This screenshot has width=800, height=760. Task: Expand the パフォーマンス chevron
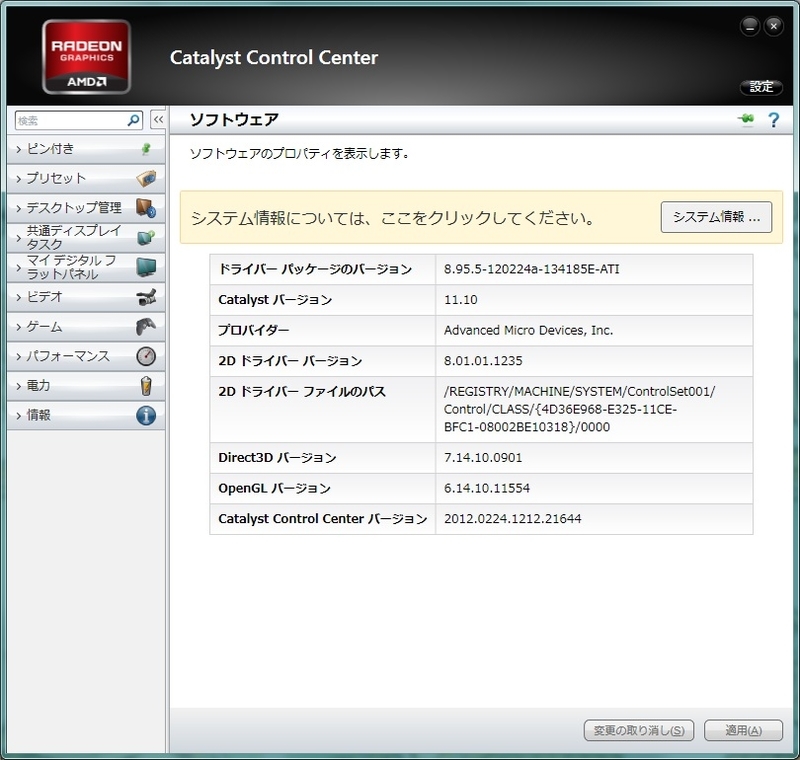[x=19, y=357]
